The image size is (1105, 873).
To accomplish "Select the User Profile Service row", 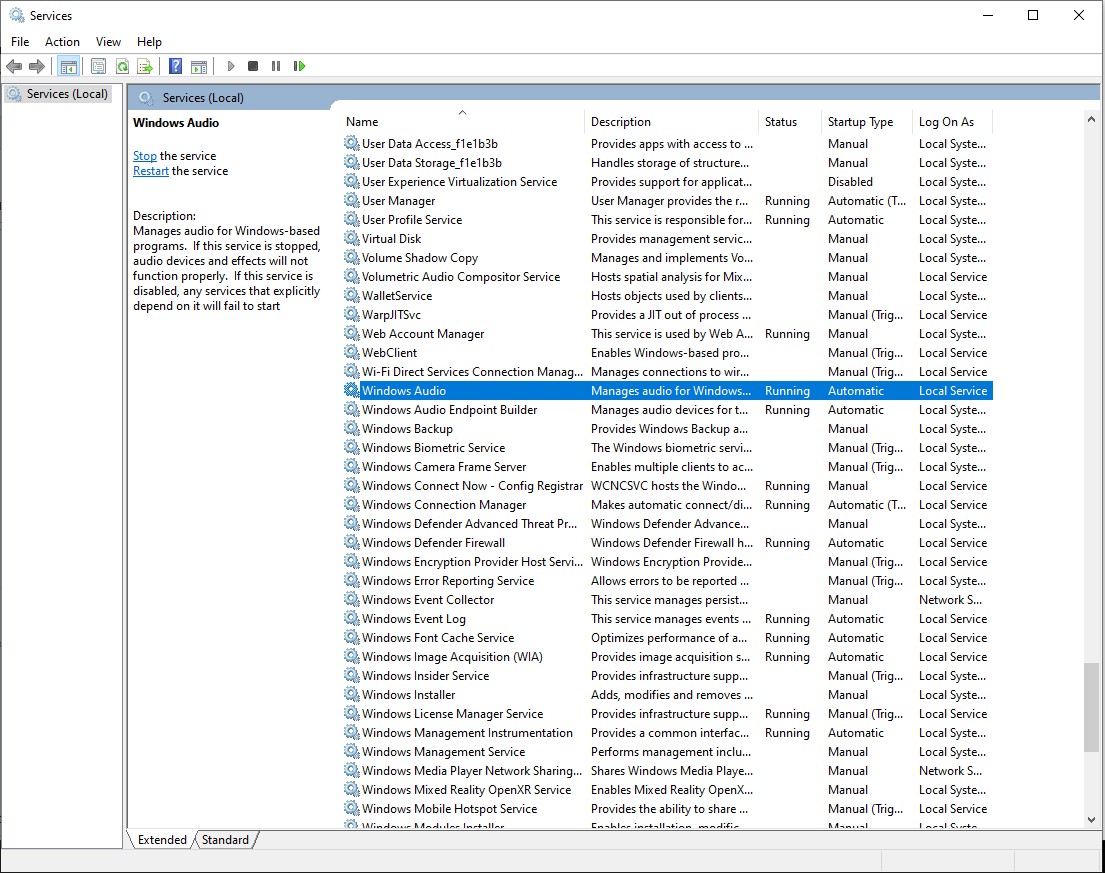I will (x=668, y=220).
